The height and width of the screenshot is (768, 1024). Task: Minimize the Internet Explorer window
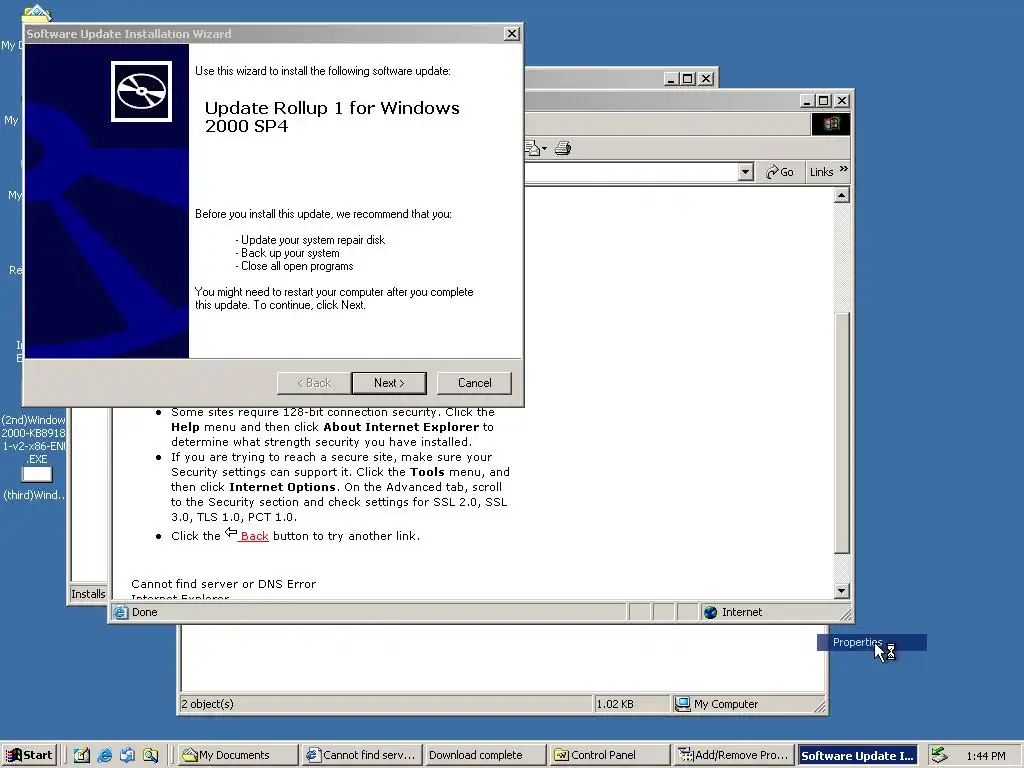[807, 101]
